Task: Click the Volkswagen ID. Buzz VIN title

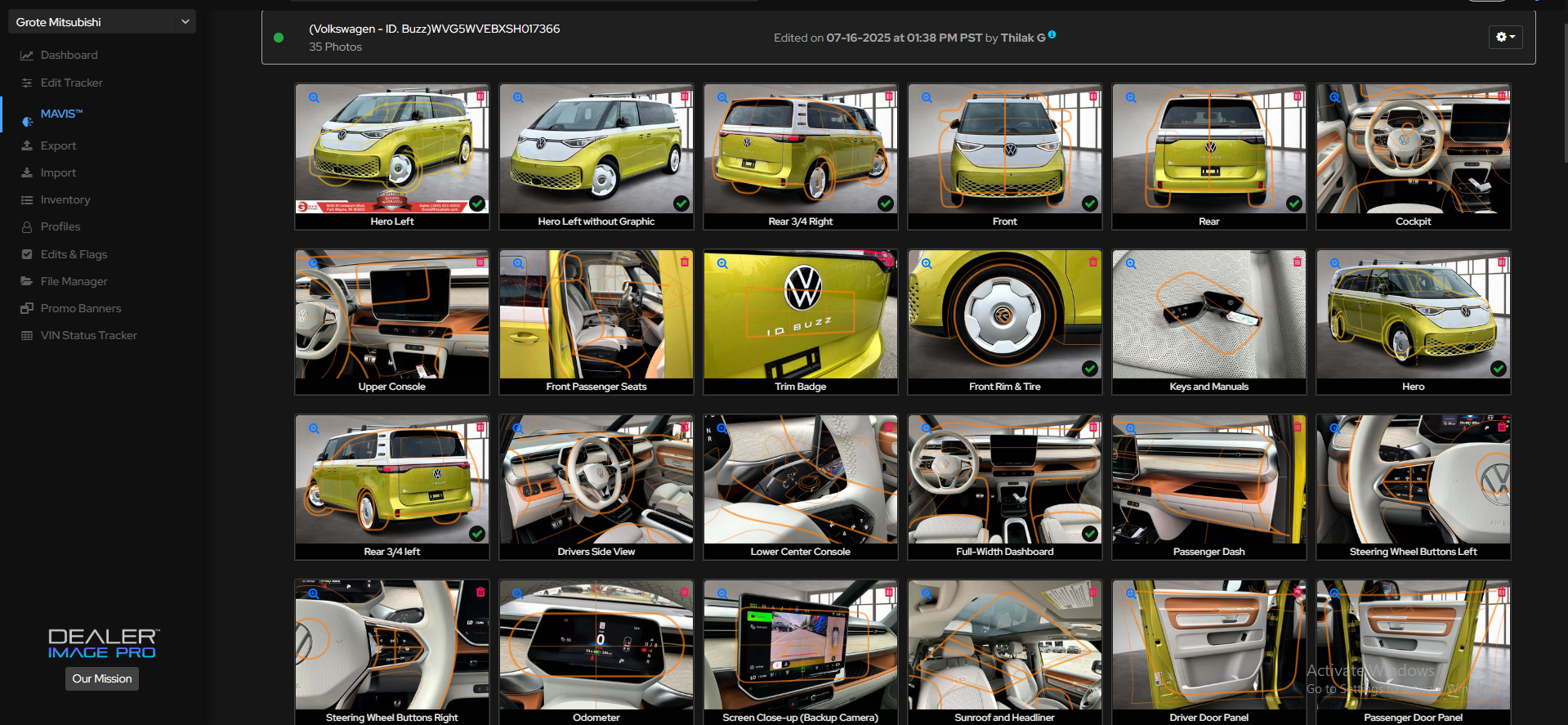Action: (435, 29)
